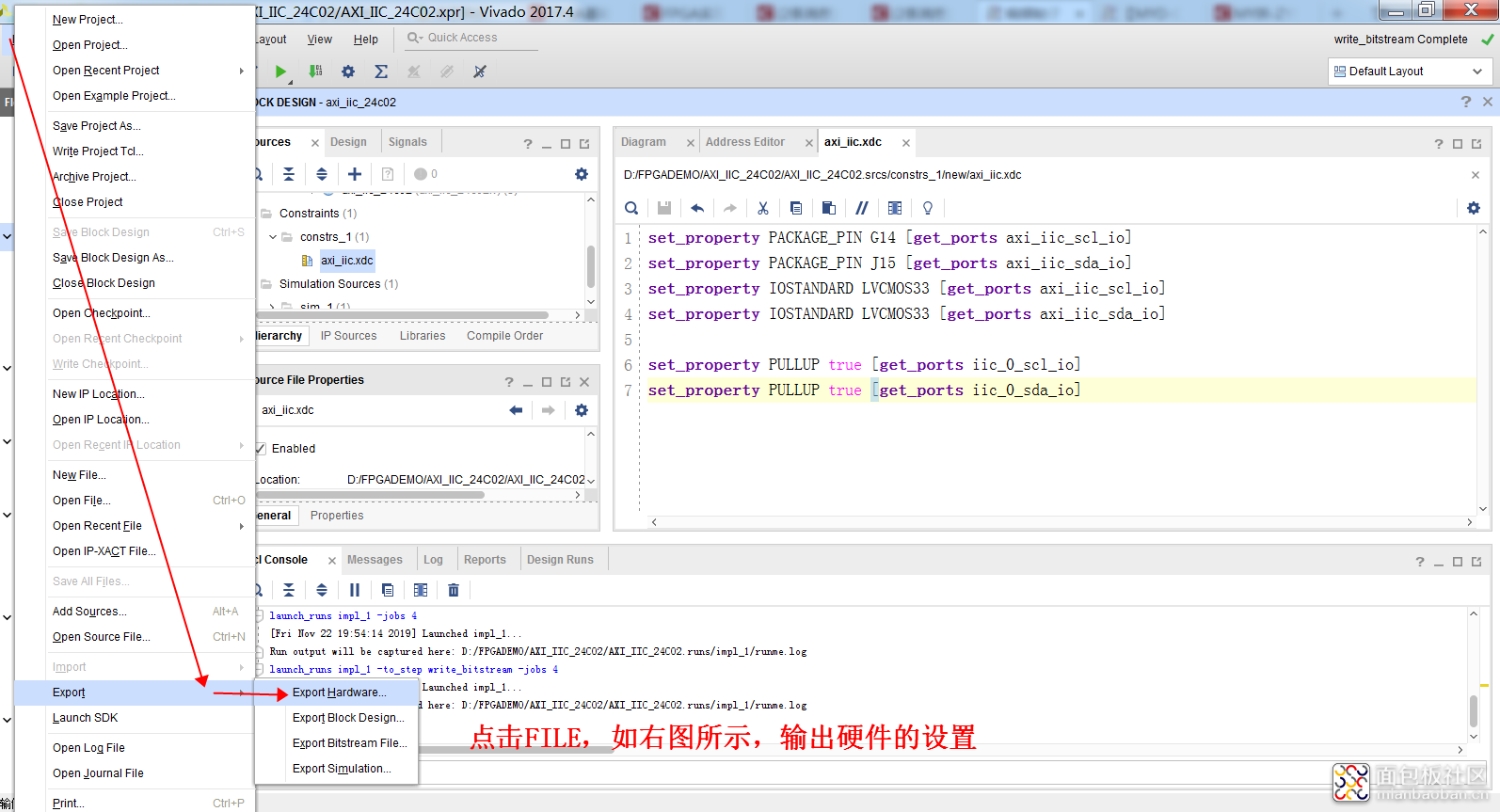The image size is (1500, 812).
Task: Cut selection in XDC editor
Action: 763,208
